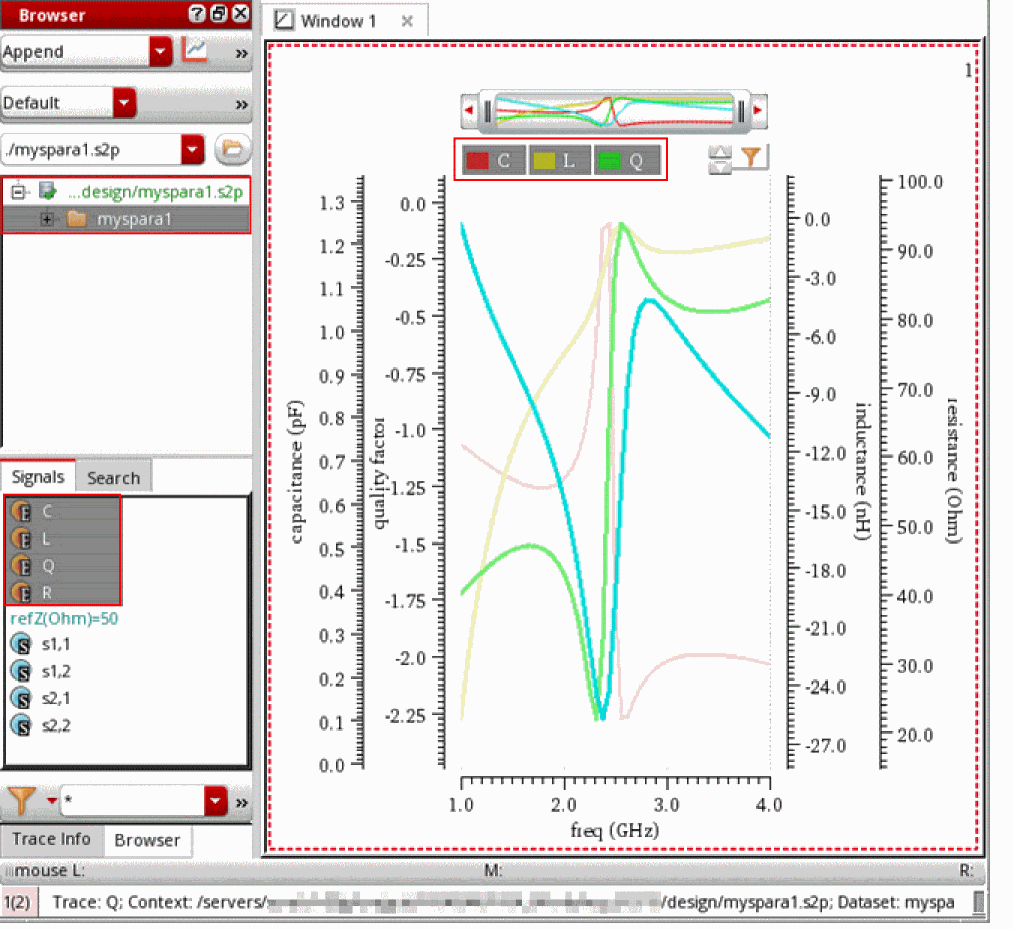Click the float/undock icon in Browser header
The height and width of the screenshot is (929, 1013).
pyautogui.click(x=218, y=14)
